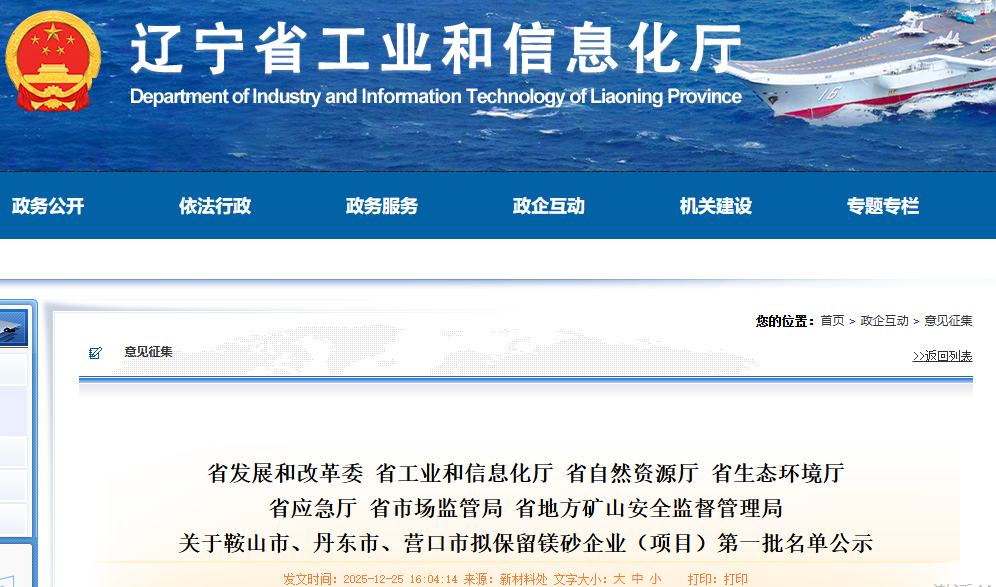Viewport: 996px width, 587px height.
Task: Click the 意见征集 section heading
Action: tap(148, 352)
